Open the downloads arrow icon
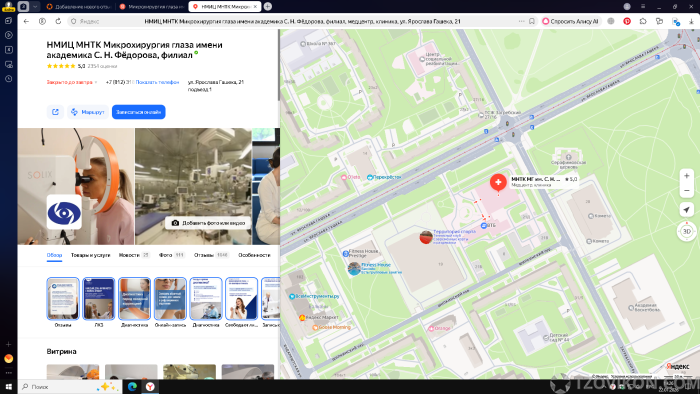The width and height of the screenshot is (700, 394). (691, 21)
